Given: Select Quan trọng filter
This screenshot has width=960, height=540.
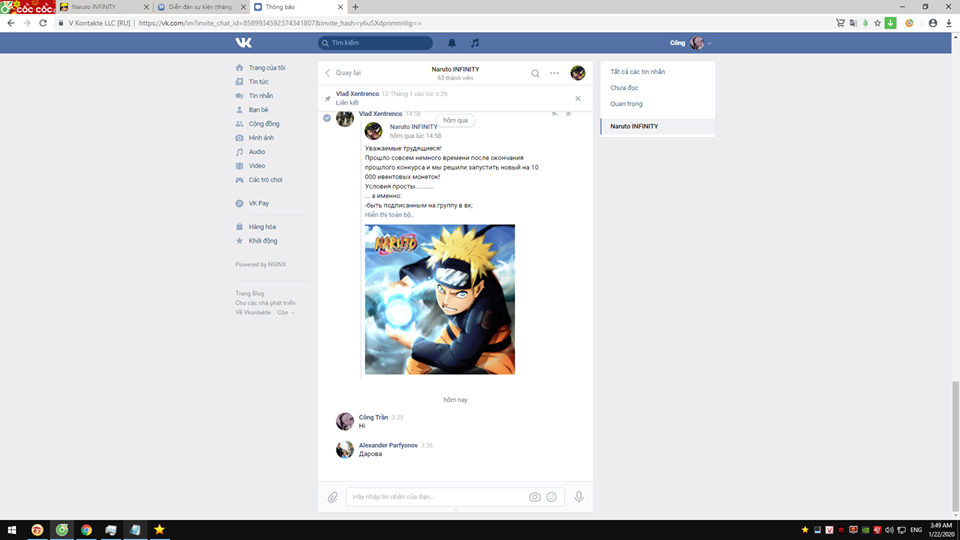Looking at the screenshot, I should [626, 103].
